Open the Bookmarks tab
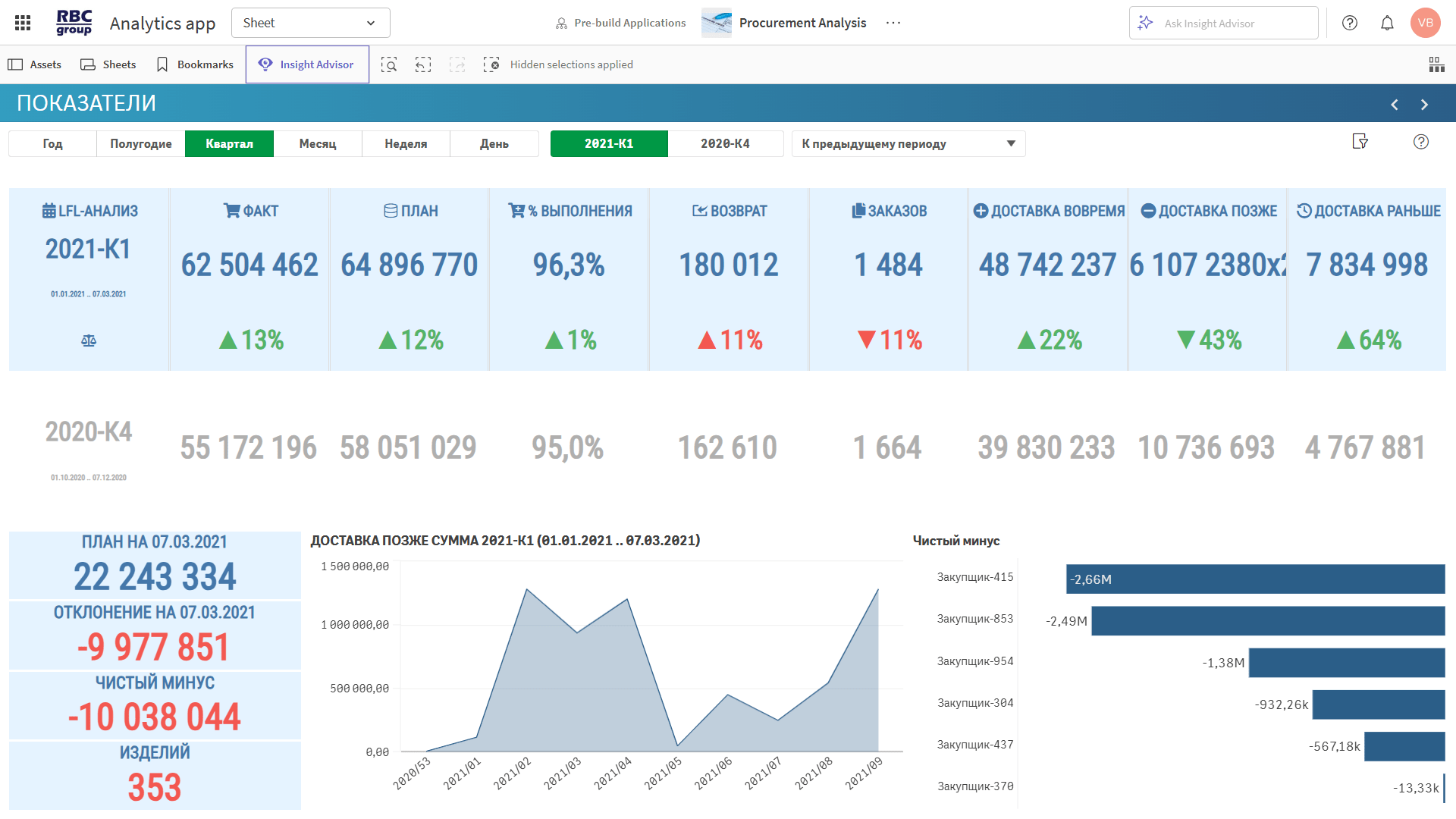 click(195, 64)
